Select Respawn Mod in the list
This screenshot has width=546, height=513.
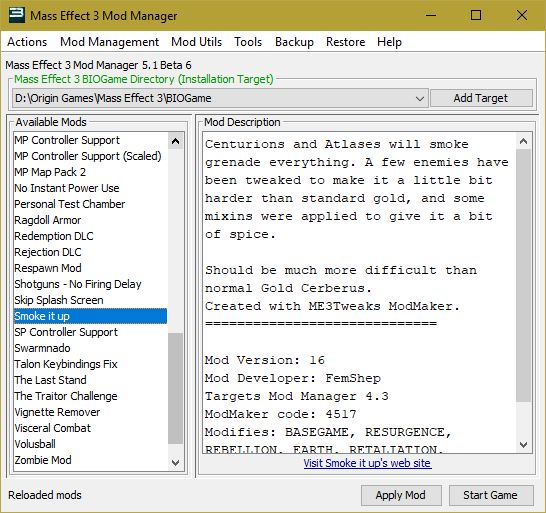[90, 269]
